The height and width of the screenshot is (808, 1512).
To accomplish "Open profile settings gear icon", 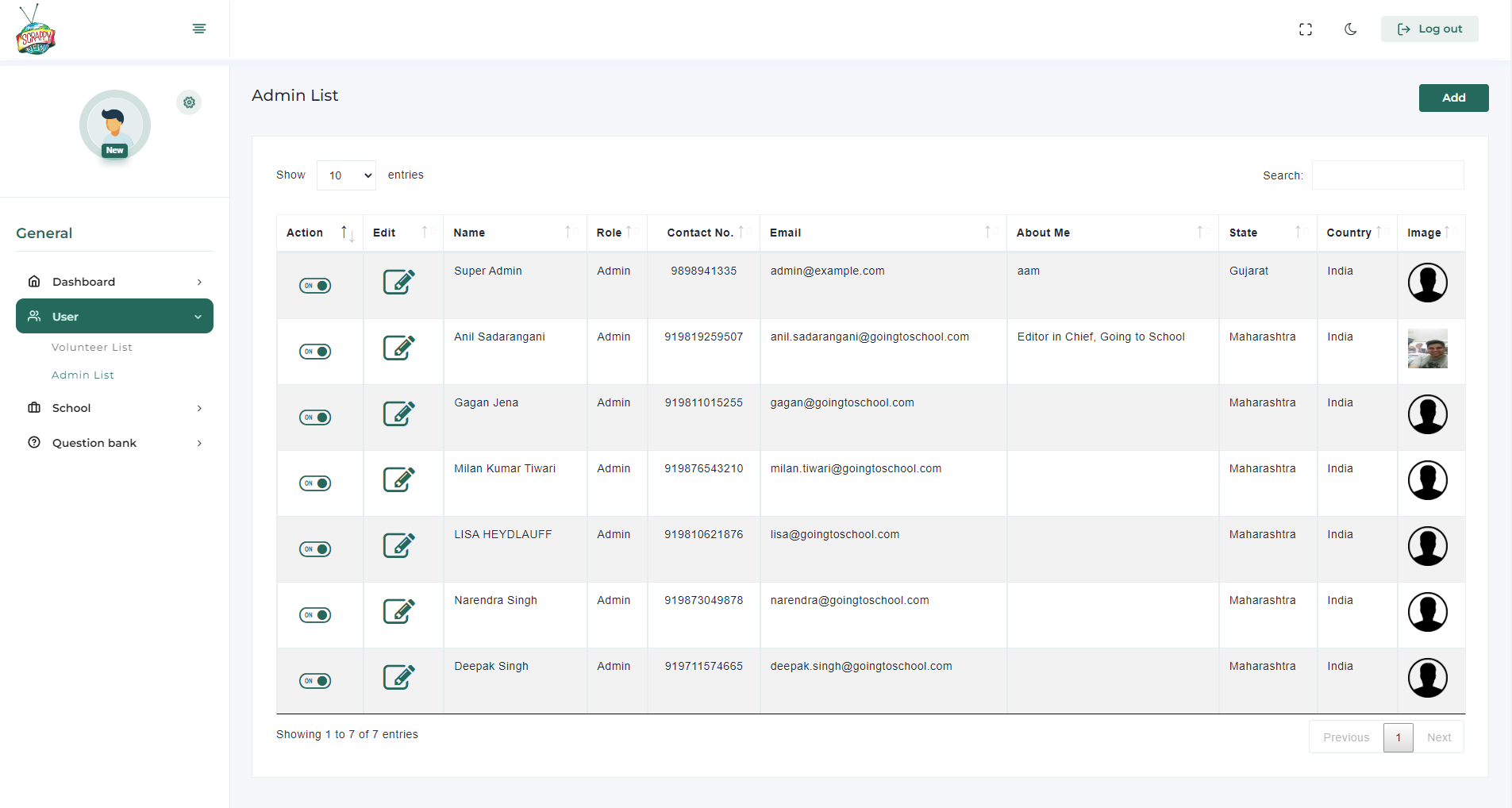I will pyautogui.click(x=189, y=102).
